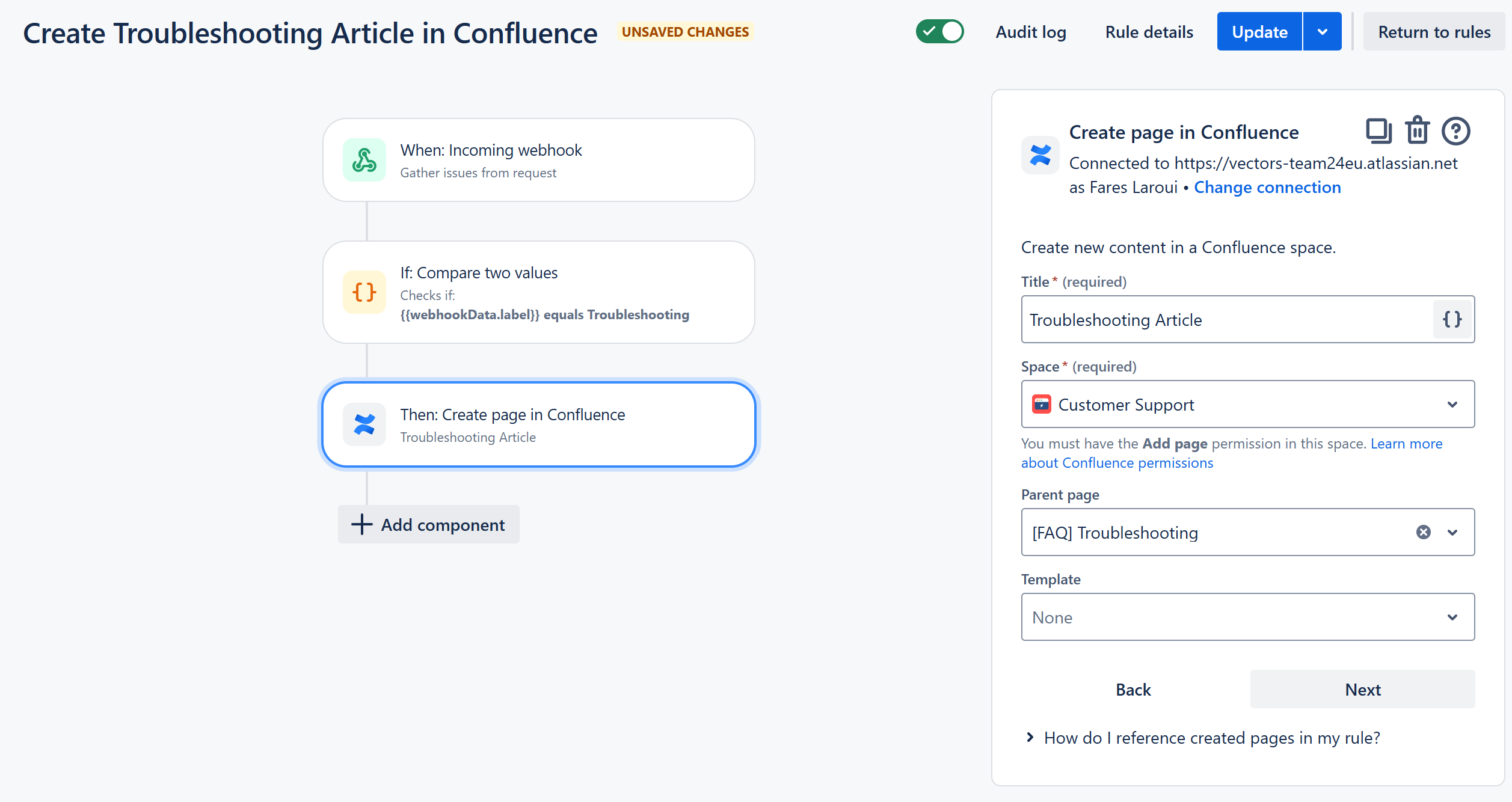Open the Change connection link
The width and height of the screenshot is (1512, 802).
(1267, 187)
